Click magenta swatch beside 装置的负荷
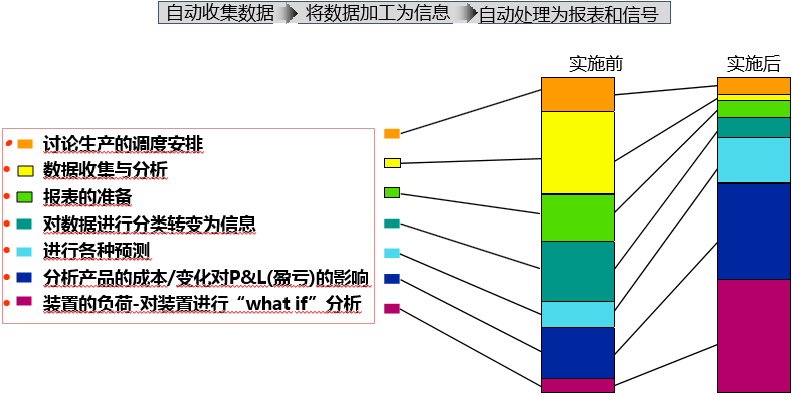This screenshot has height=397, width=792. point(25,302)
